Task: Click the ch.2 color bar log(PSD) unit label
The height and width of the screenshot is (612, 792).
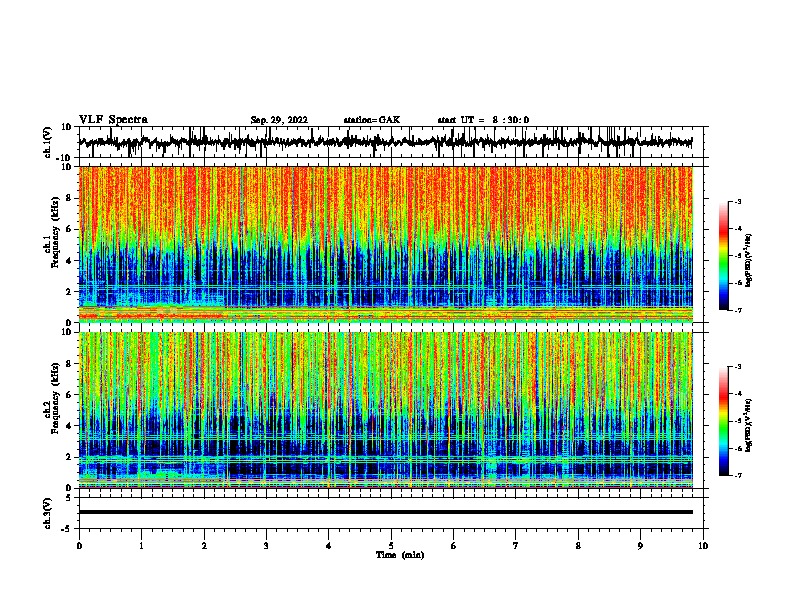Action: click(x=748, y=425)
